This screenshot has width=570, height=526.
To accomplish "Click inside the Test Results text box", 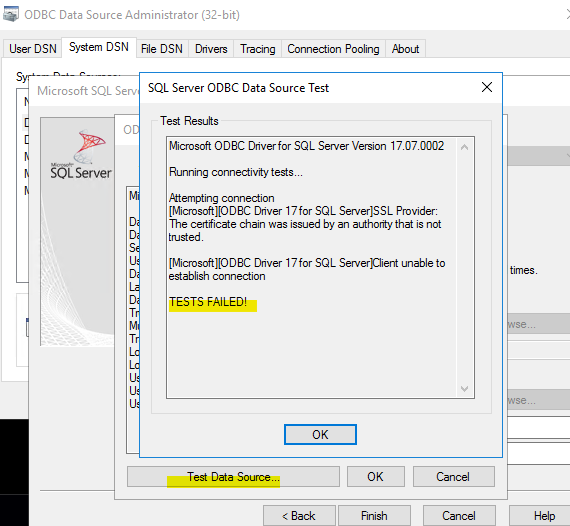I will tap(312, 268).
